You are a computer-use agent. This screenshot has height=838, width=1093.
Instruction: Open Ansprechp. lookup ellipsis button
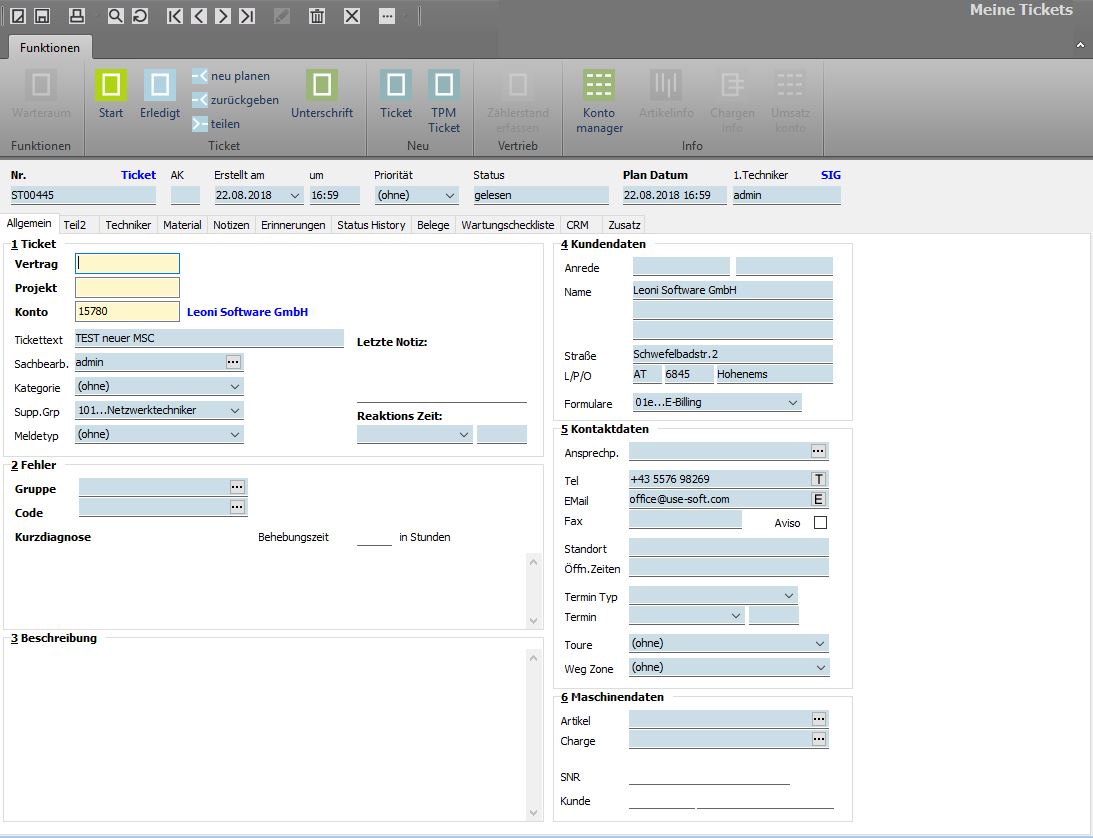818,451
